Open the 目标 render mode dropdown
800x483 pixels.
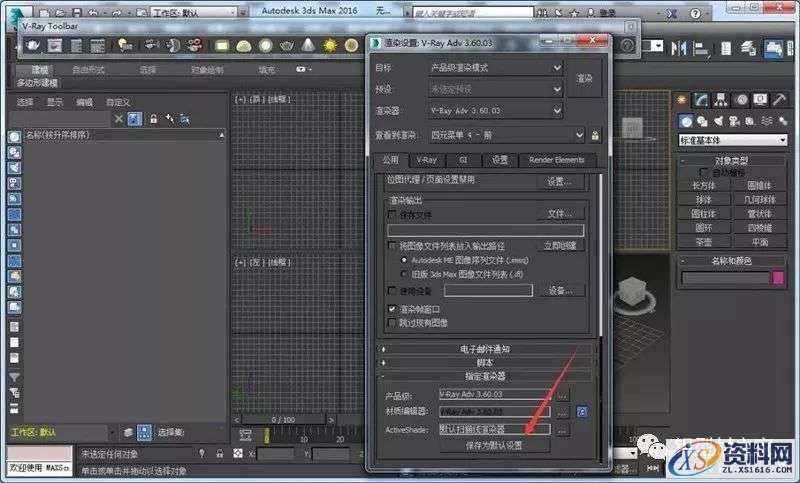pos(495,68)
